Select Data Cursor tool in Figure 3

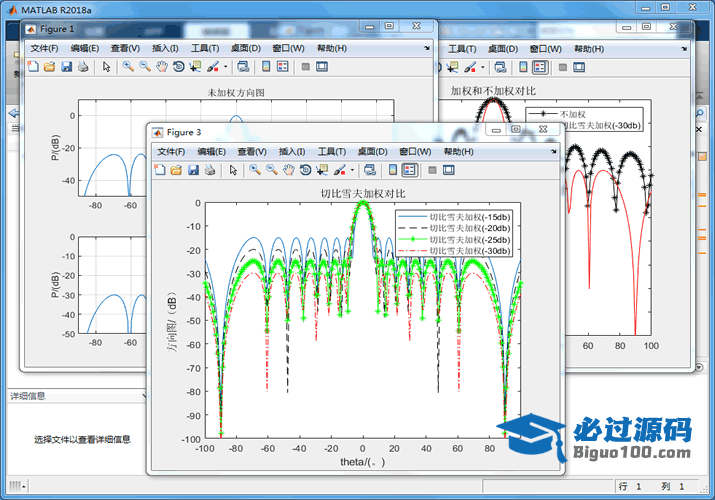click(x=322, y=170)
